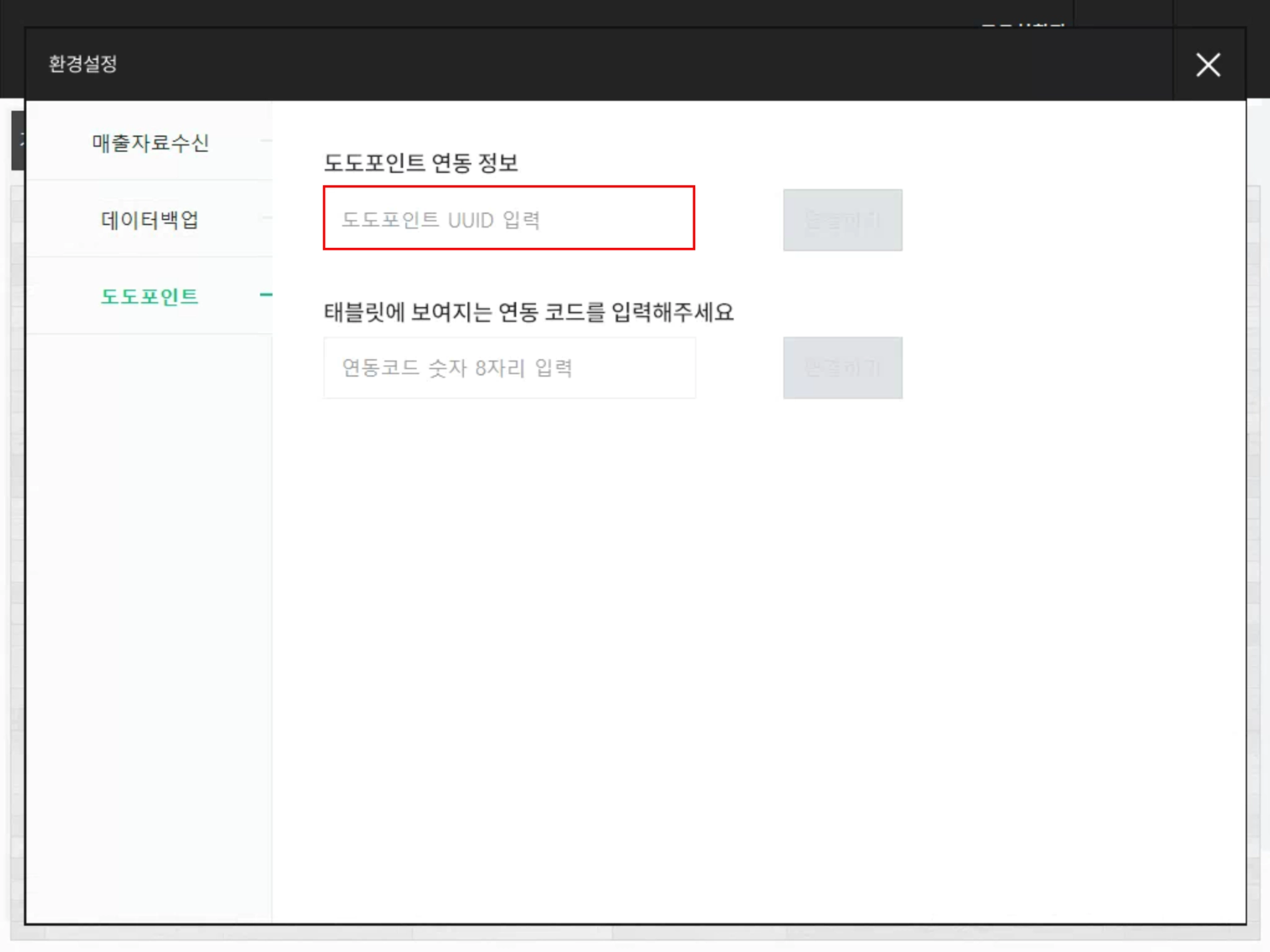Click the partially visible text in the top-right background bar
1270x952 pixels.
pos(1022,24)
